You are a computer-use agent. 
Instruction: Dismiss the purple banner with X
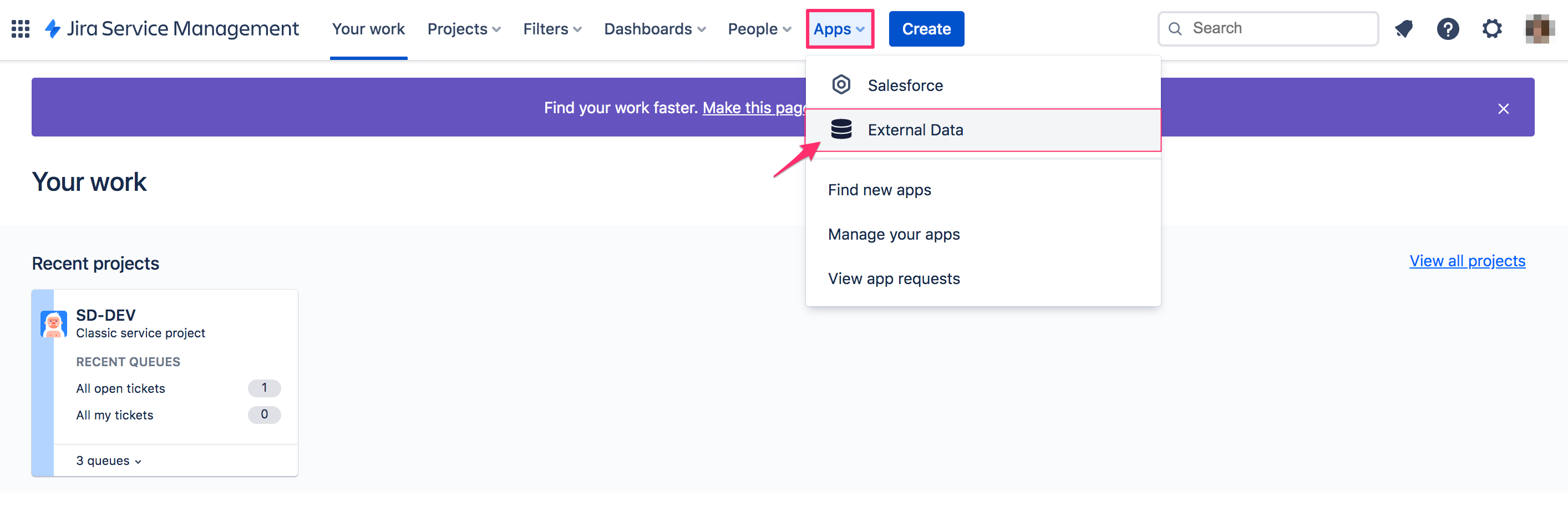pos(1503,108)
